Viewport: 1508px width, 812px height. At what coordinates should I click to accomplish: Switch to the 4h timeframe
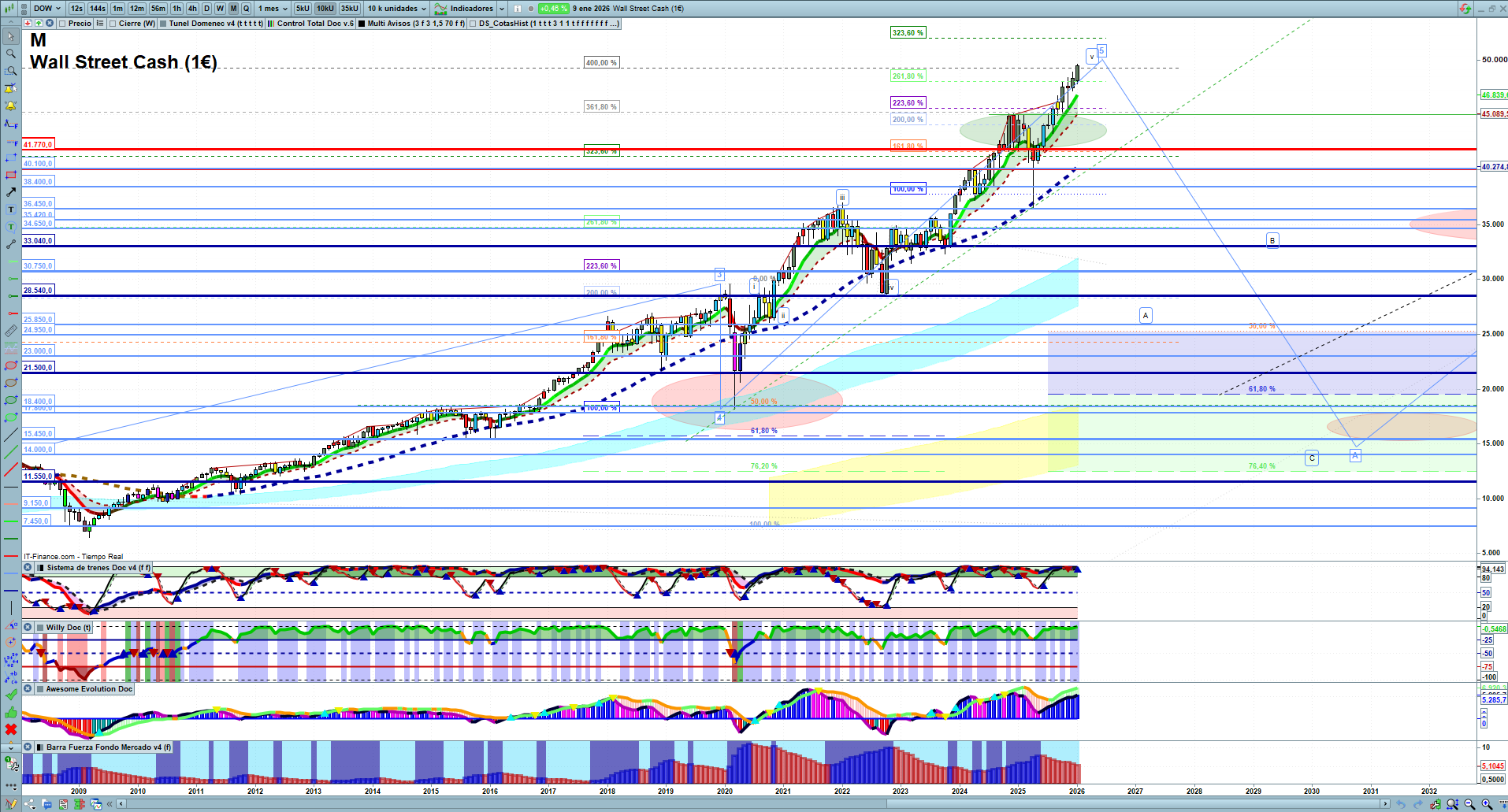pos(192,9)
